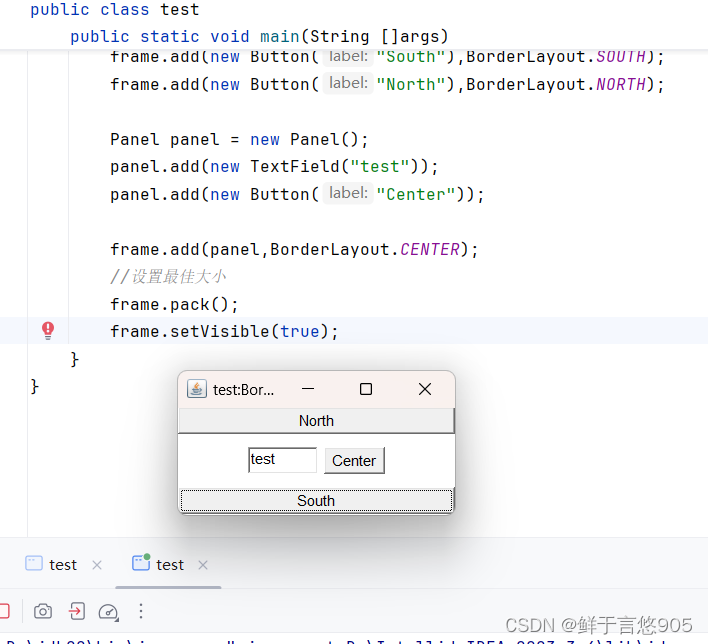708x644 pixels.
Task: Click the red stop process icon
Action: coord(4,611)
